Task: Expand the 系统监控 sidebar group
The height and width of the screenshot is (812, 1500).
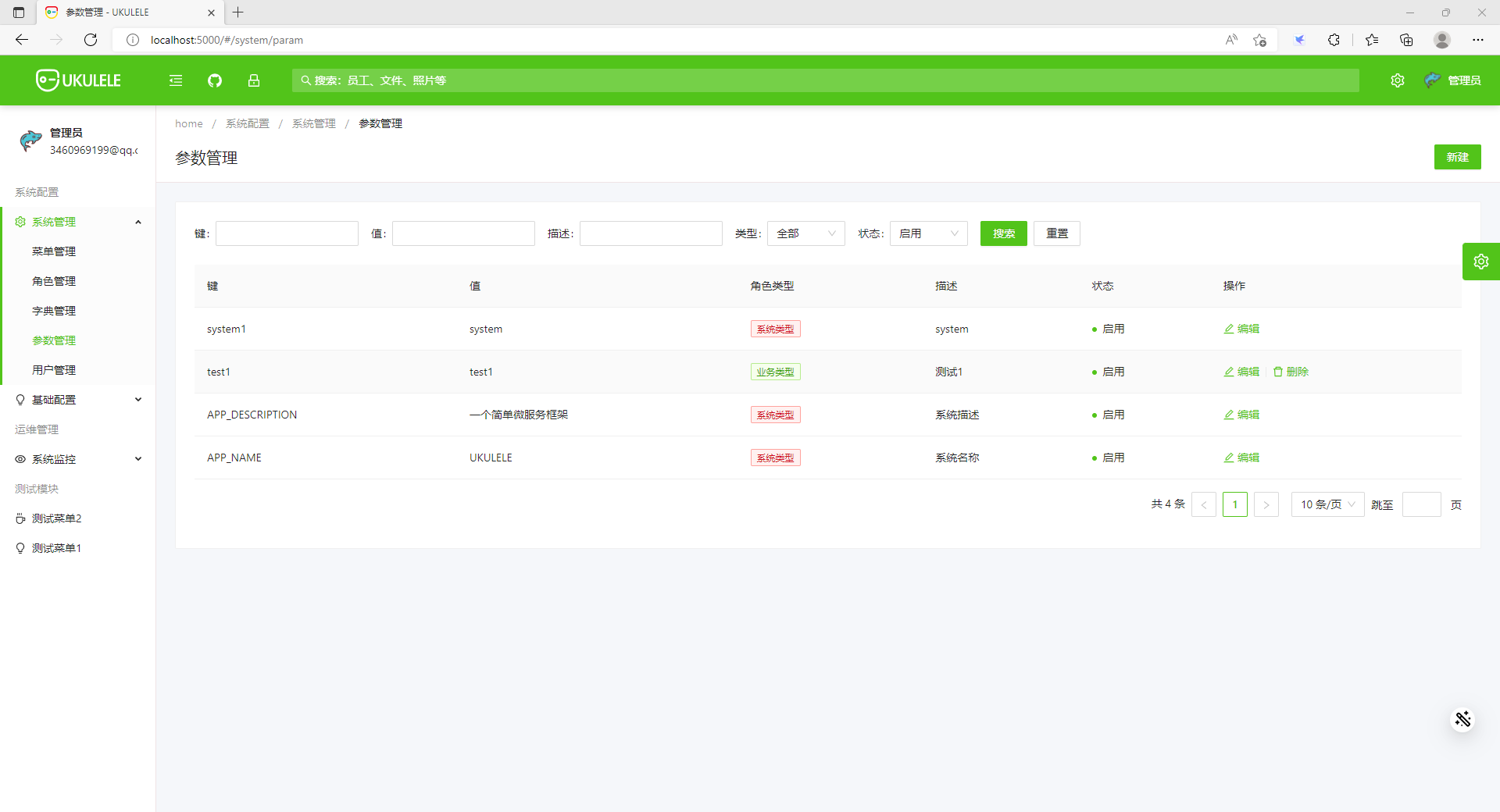Action: click(78, 459)
